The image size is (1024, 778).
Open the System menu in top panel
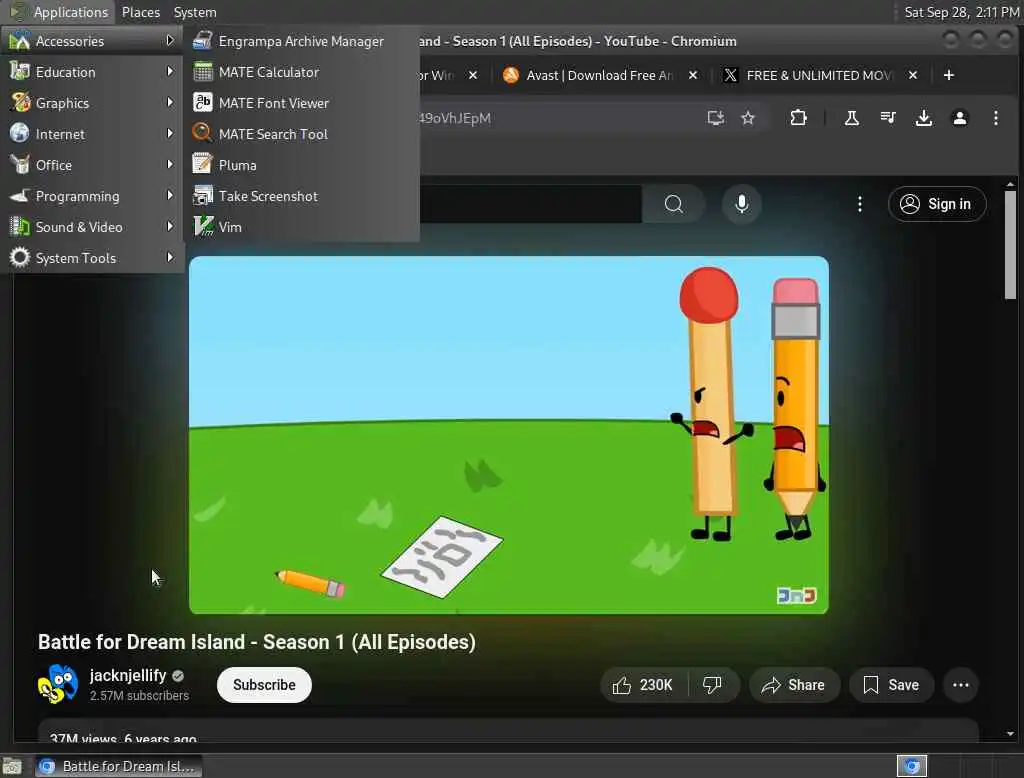tap(195, 12)
